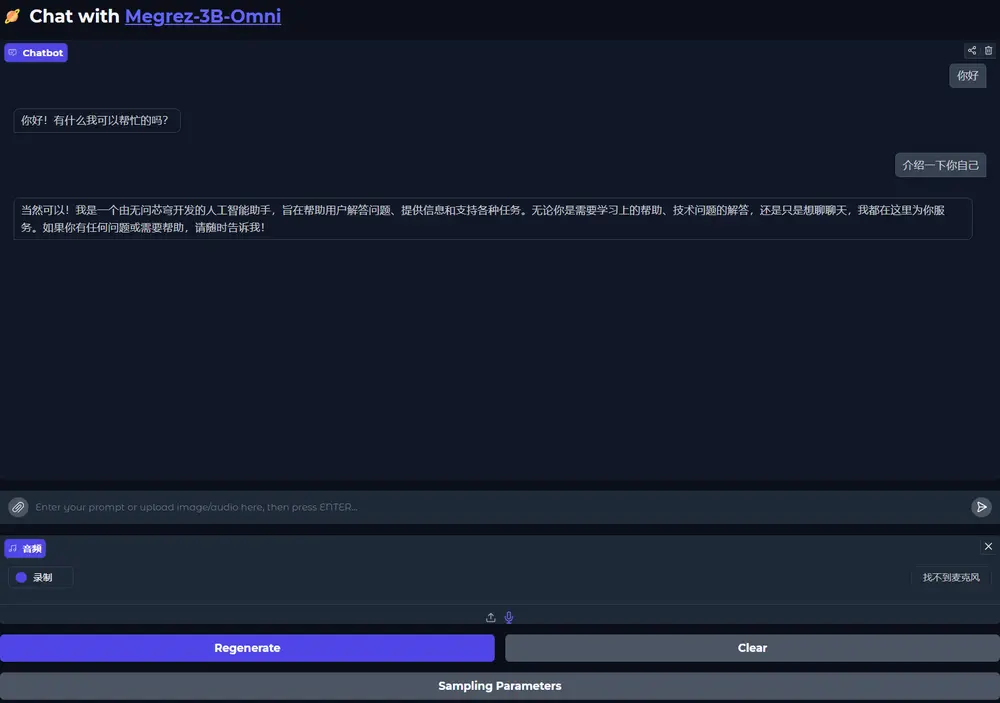Click the share conversation icon

[972, 50]
